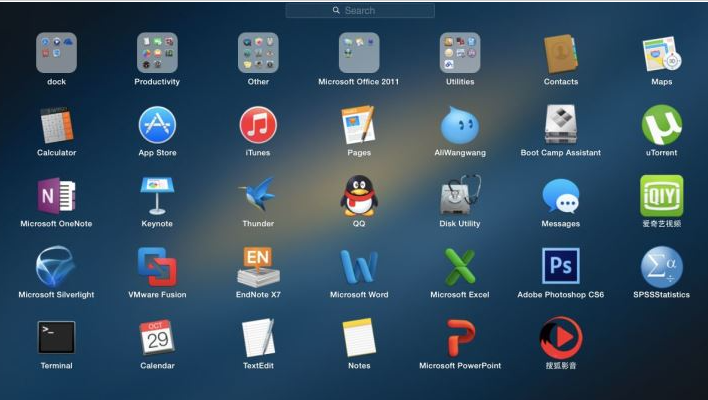Viewport: 708px width, 400px height.
Task: Launch Microsoft OneNote
Action: pyautogui.click(x=56, y=196)
